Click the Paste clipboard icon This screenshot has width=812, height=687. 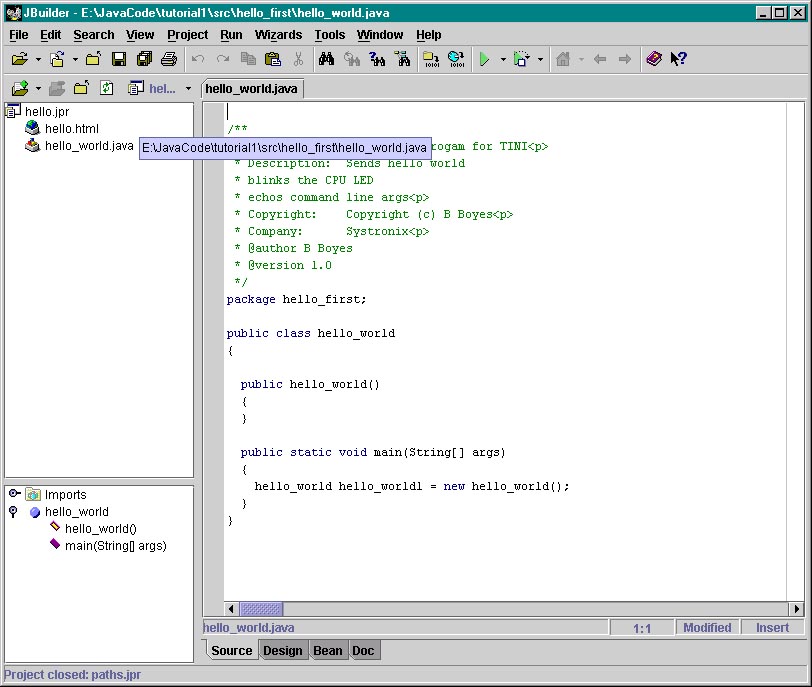tap(273, 60)
